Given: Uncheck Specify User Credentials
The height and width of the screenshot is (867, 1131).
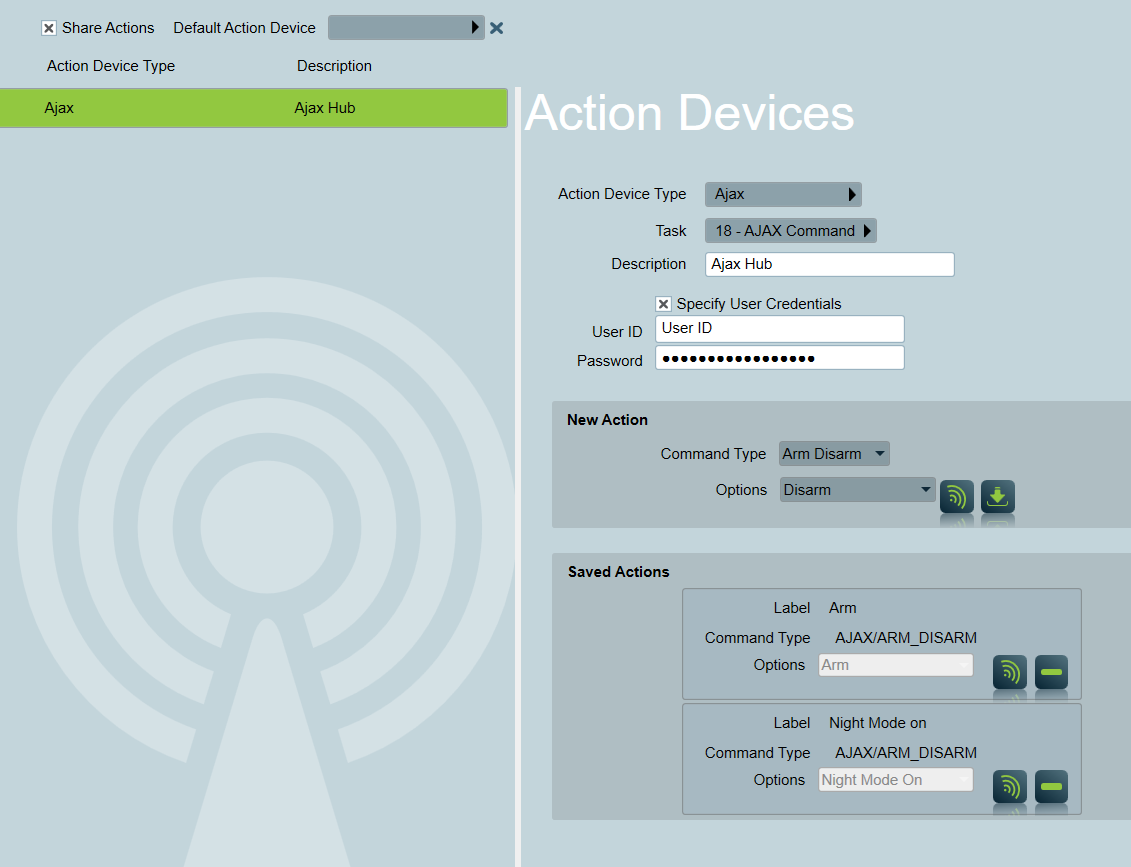Looking at the screenshot, I should click(x=664, y=304).
